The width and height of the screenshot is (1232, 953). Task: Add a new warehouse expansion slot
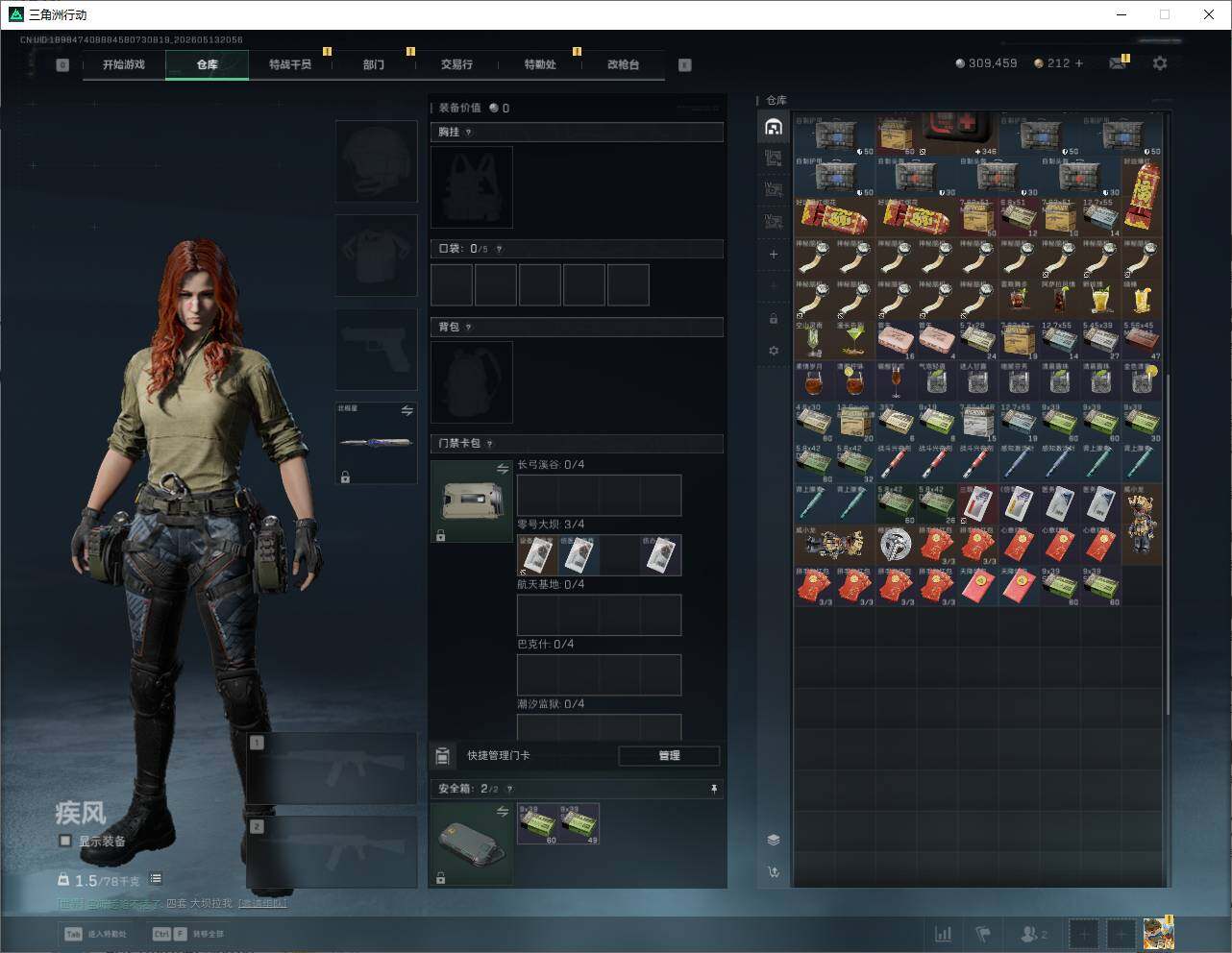pyautogui.click(x=774, y=255)
